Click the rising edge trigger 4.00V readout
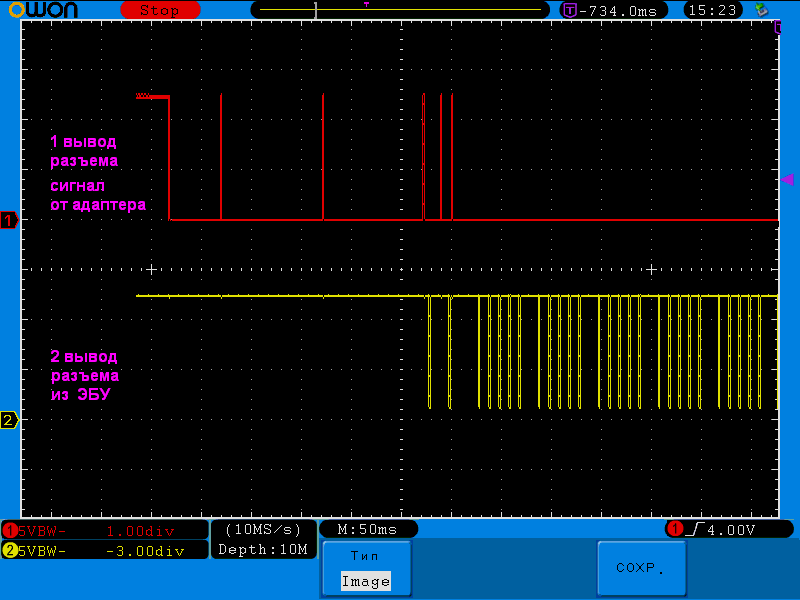Image resolution: width=800 pixels, height=600 pixels. 729,529
